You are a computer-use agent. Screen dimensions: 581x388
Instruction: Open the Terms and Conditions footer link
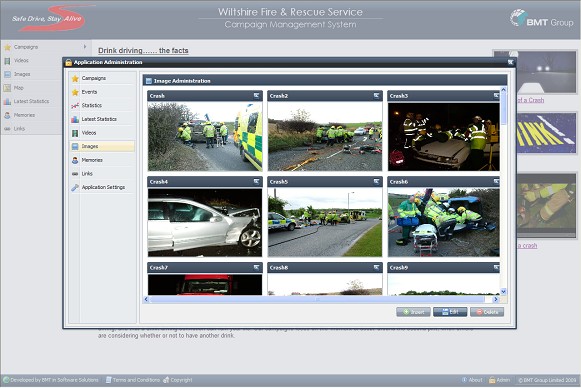tap(133, 380)
